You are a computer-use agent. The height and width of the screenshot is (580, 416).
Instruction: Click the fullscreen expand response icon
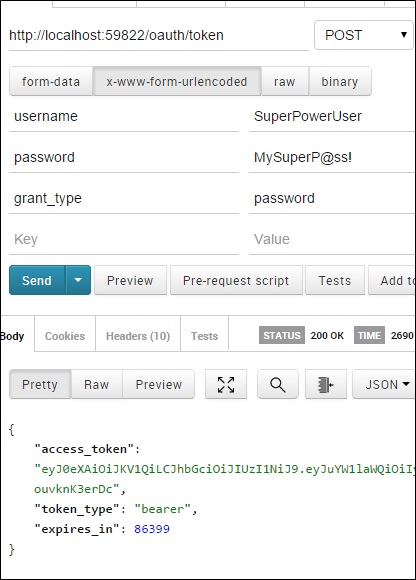coord(226,384)
